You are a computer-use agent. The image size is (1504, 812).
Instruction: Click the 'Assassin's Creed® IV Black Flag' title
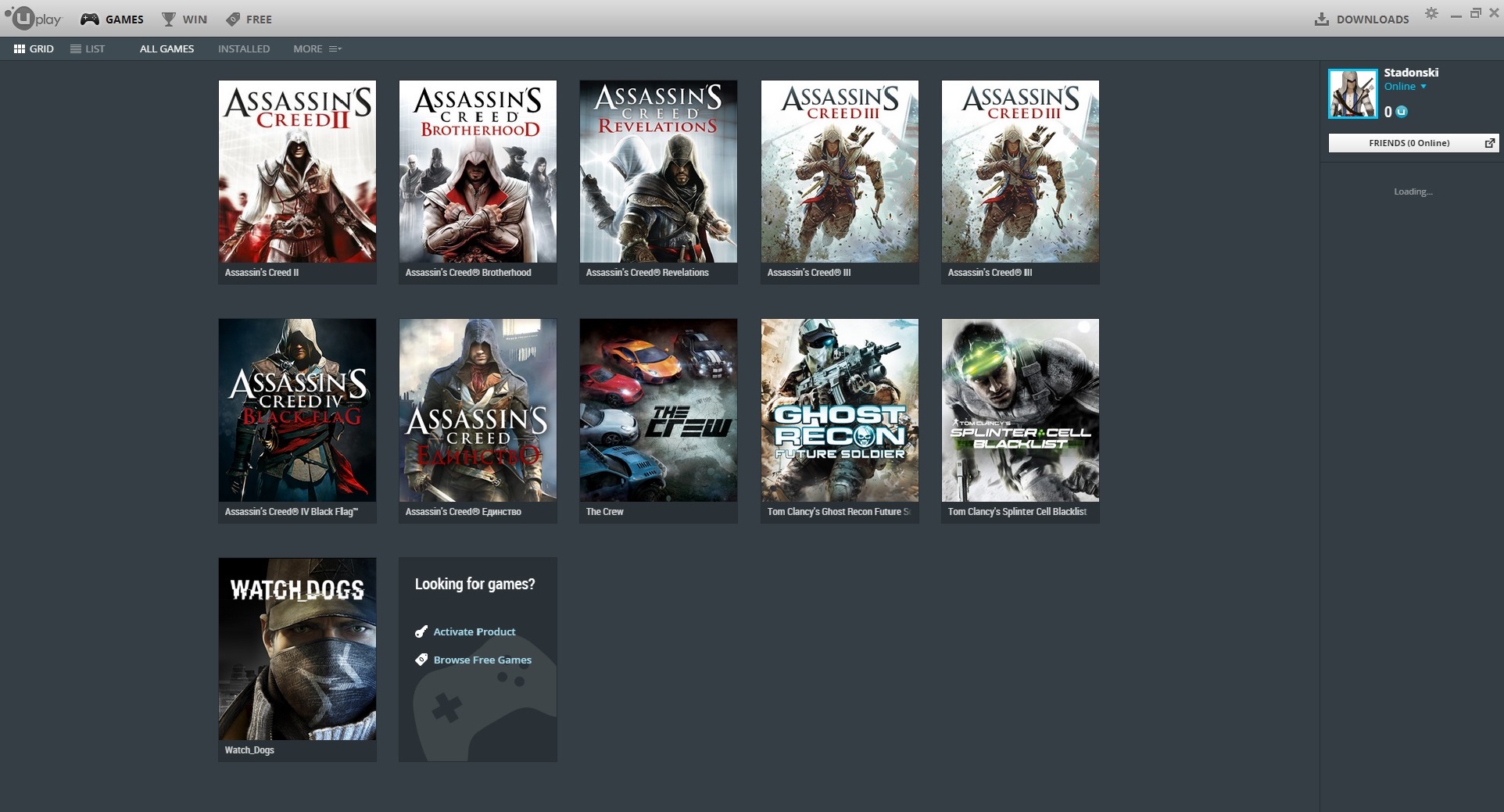[x=292, y=512]
